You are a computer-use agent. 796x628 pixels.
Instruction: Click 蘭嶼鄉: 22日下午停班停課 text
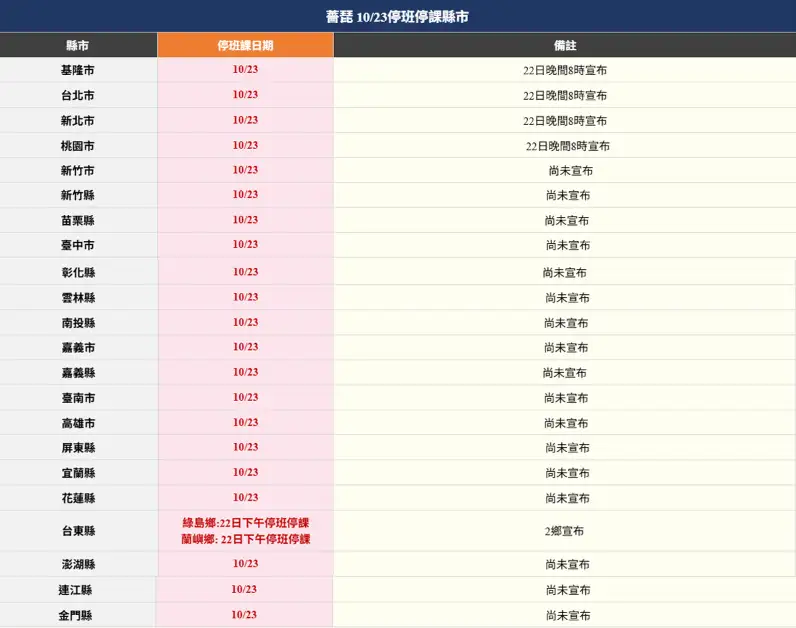(246, 539)
